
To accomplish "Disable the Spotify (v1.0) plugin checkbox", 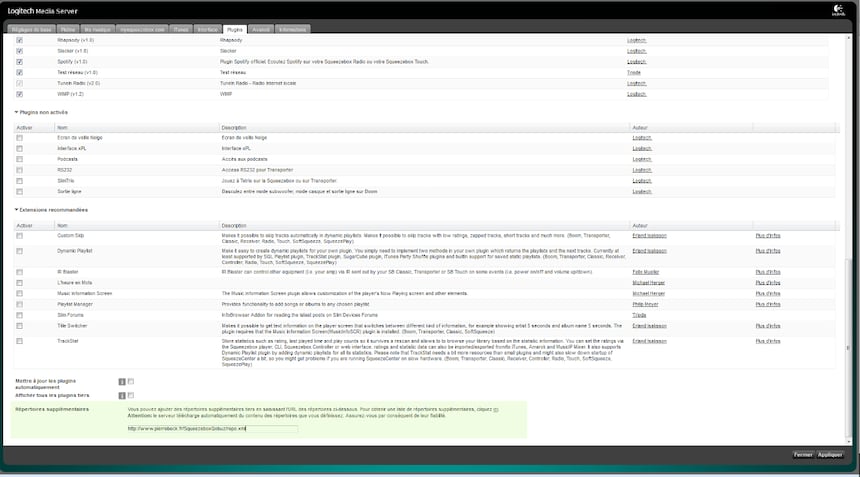I will click(x=20, y=62).
